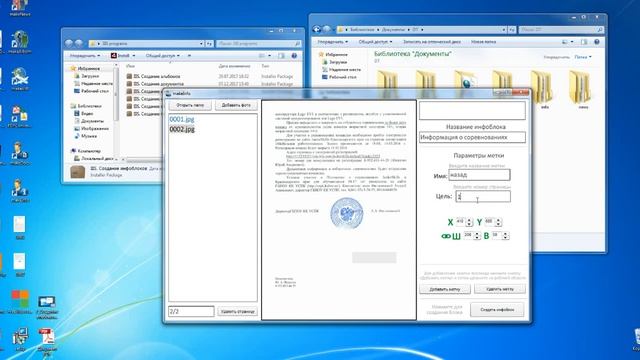Refresh the left Explorer window

[209, 44]
